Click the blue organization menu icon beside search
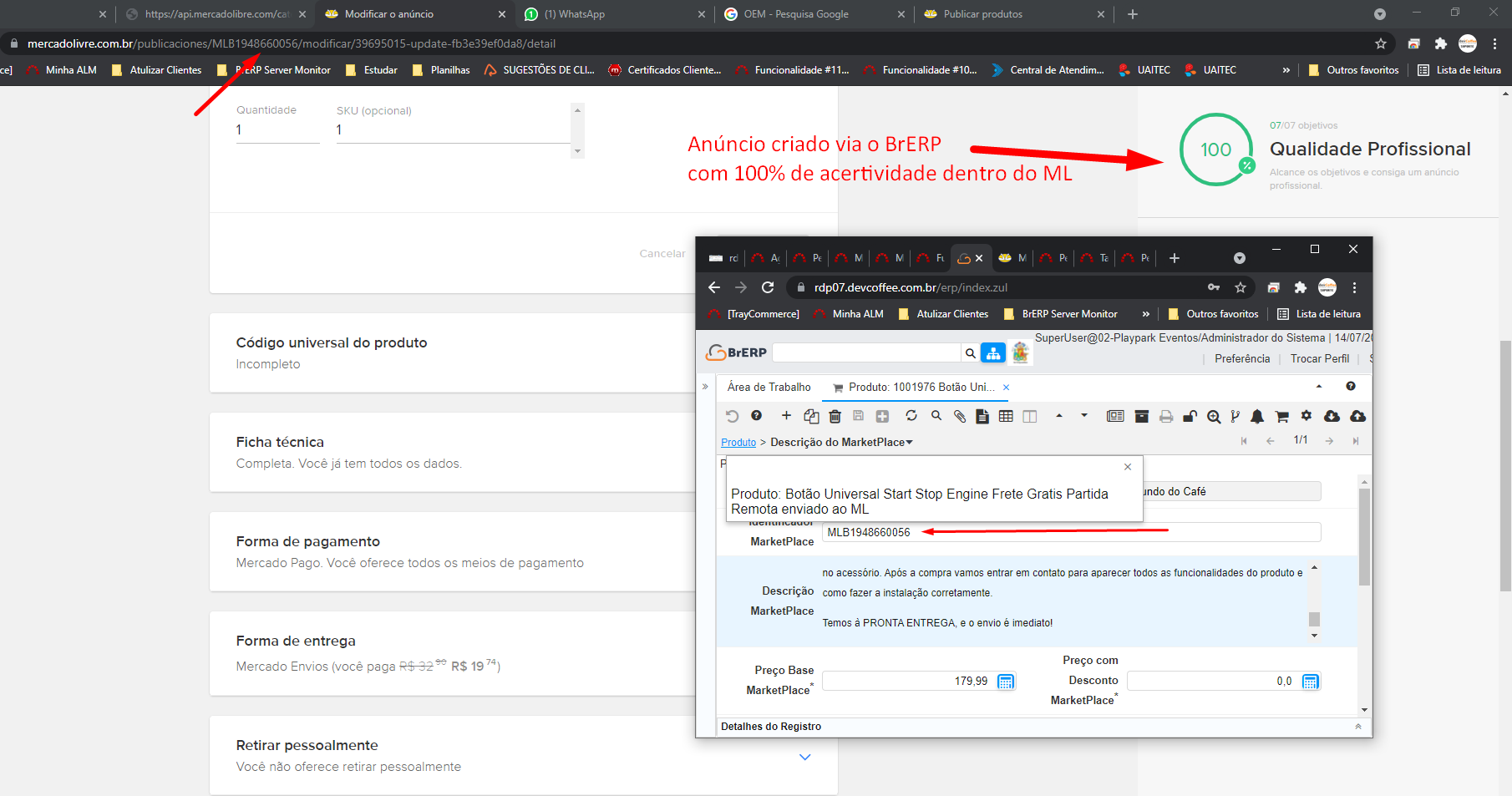The height and width of the screenshot is (796, 1512). tap(992, 352)
